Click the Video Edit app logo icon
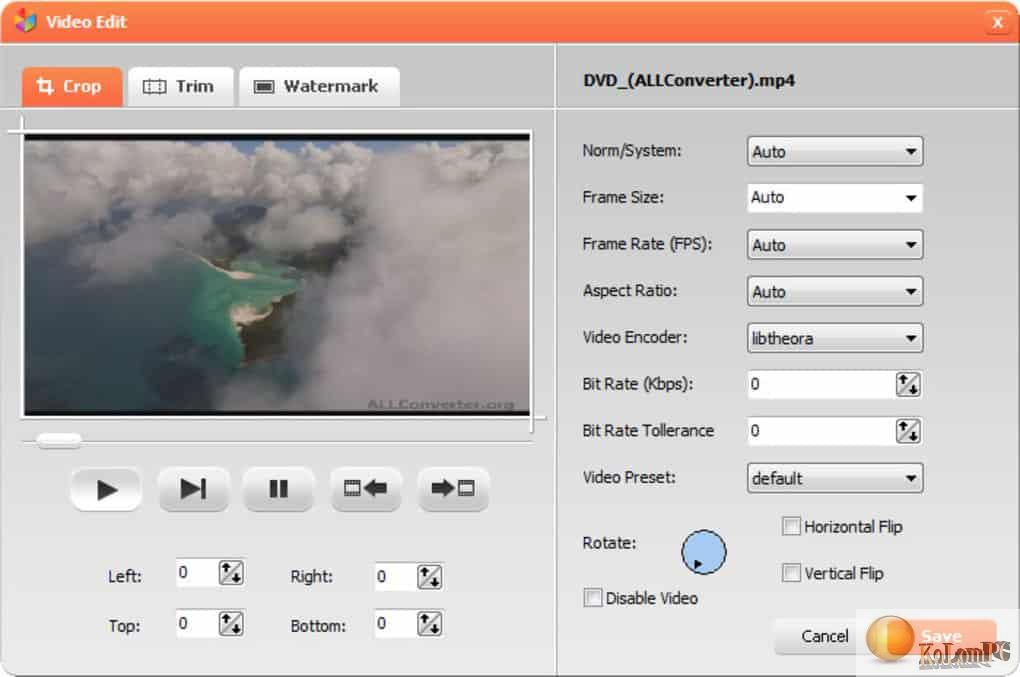Image resolution: width=1020 pixels, height=677 pixels. [x=25, y=21]
